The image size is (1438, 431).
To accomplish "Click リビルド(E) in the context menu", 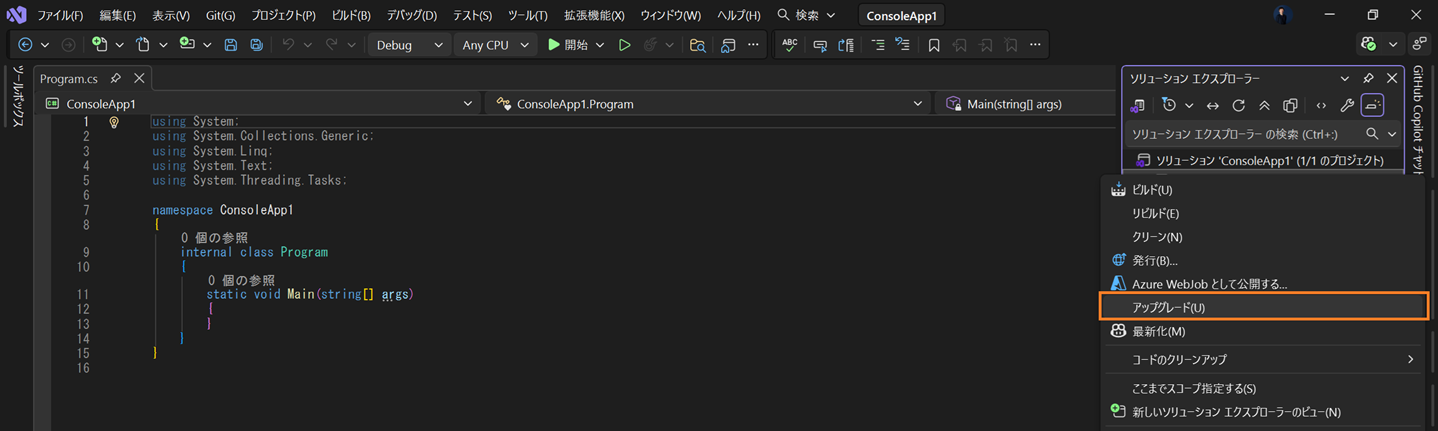I will coord(1264,213).
